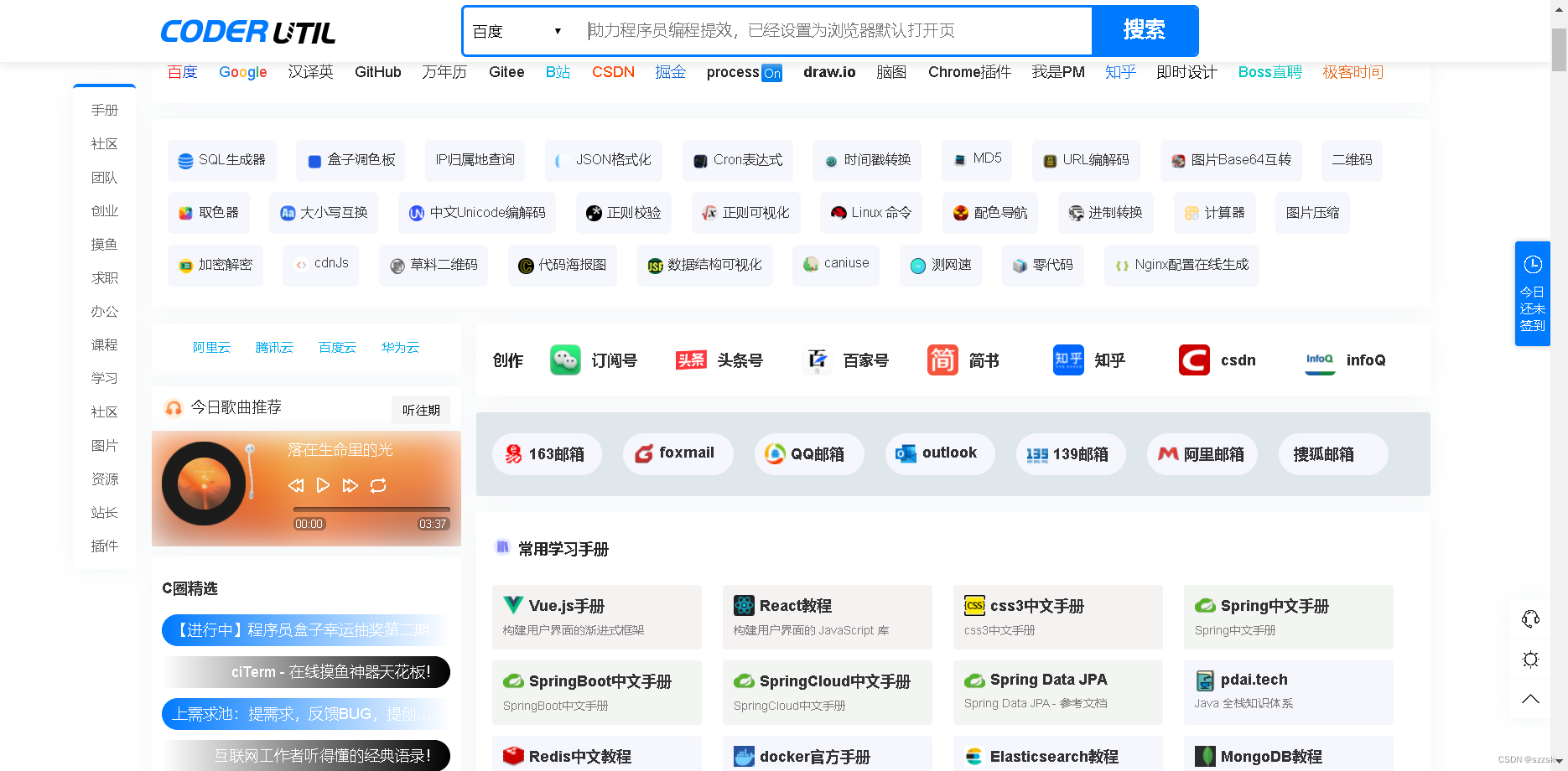Open the caniuse tool
Screen dimensions: 1568x771
pos(836,266)
